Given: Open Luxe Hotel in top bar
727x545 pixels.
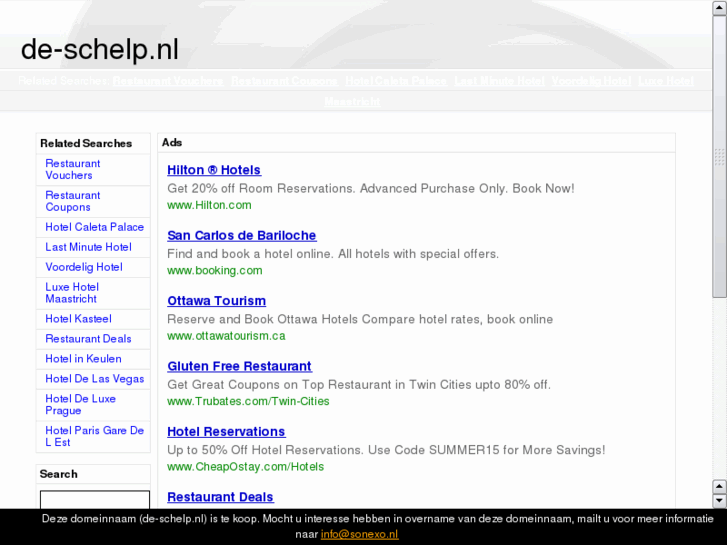Looking at the screenshot, I should click(x=666, y=81).
